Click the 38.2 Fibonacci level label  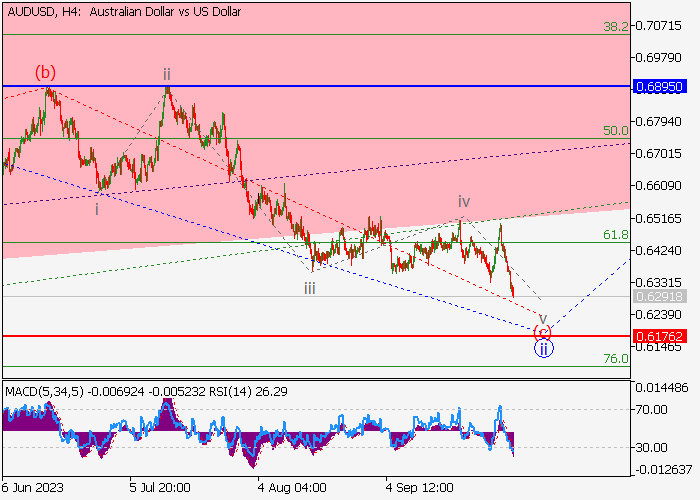pos(616,27)
